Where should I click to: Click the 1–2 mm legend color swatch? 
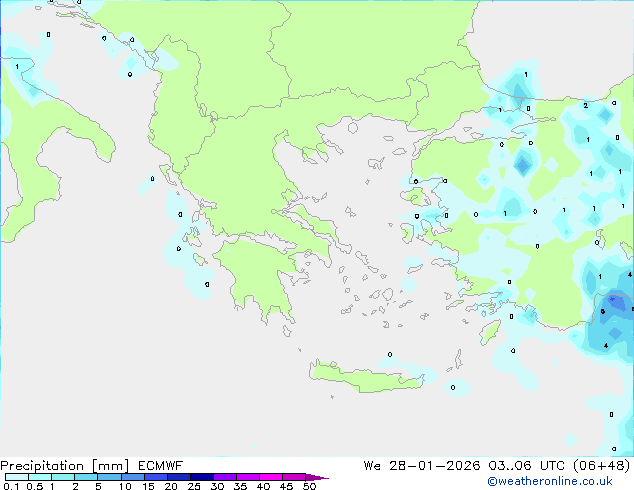pyautogui.click(x=63, y=477)
